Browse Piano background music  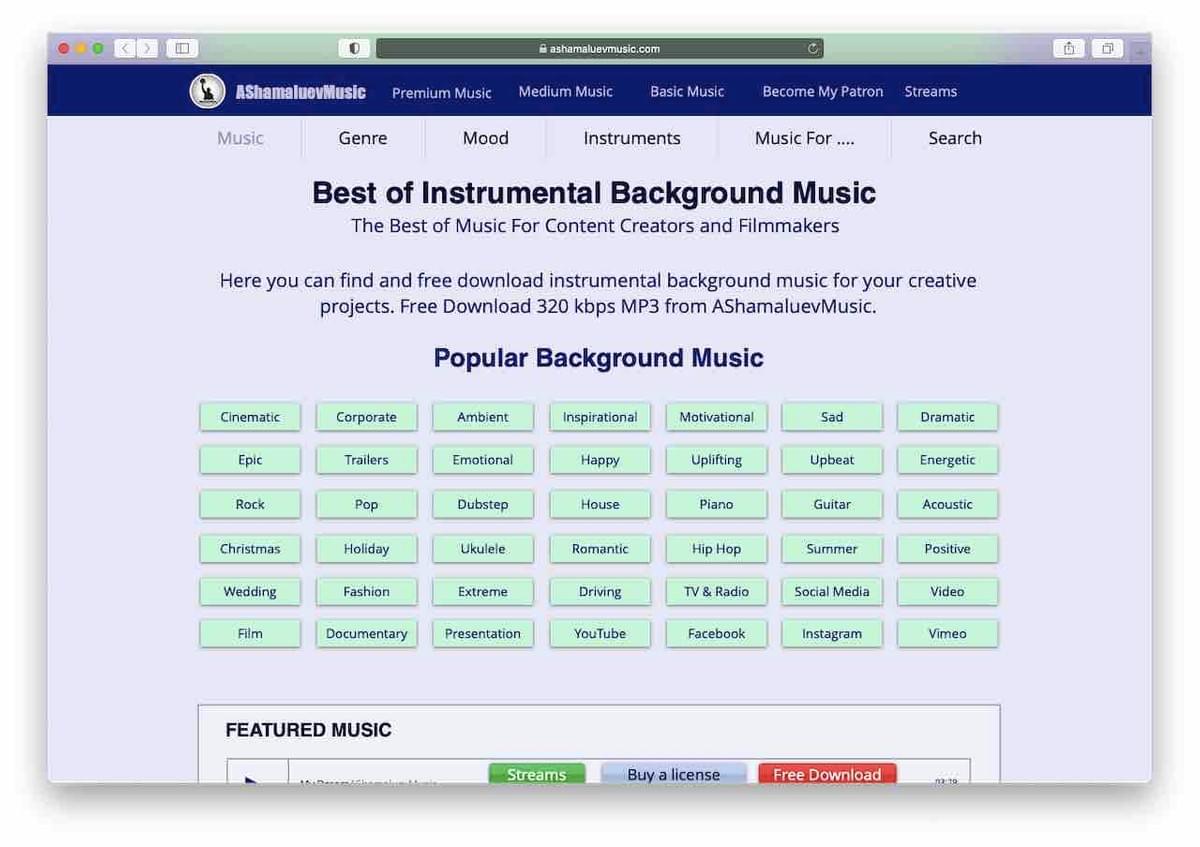[x=716, y=504]
